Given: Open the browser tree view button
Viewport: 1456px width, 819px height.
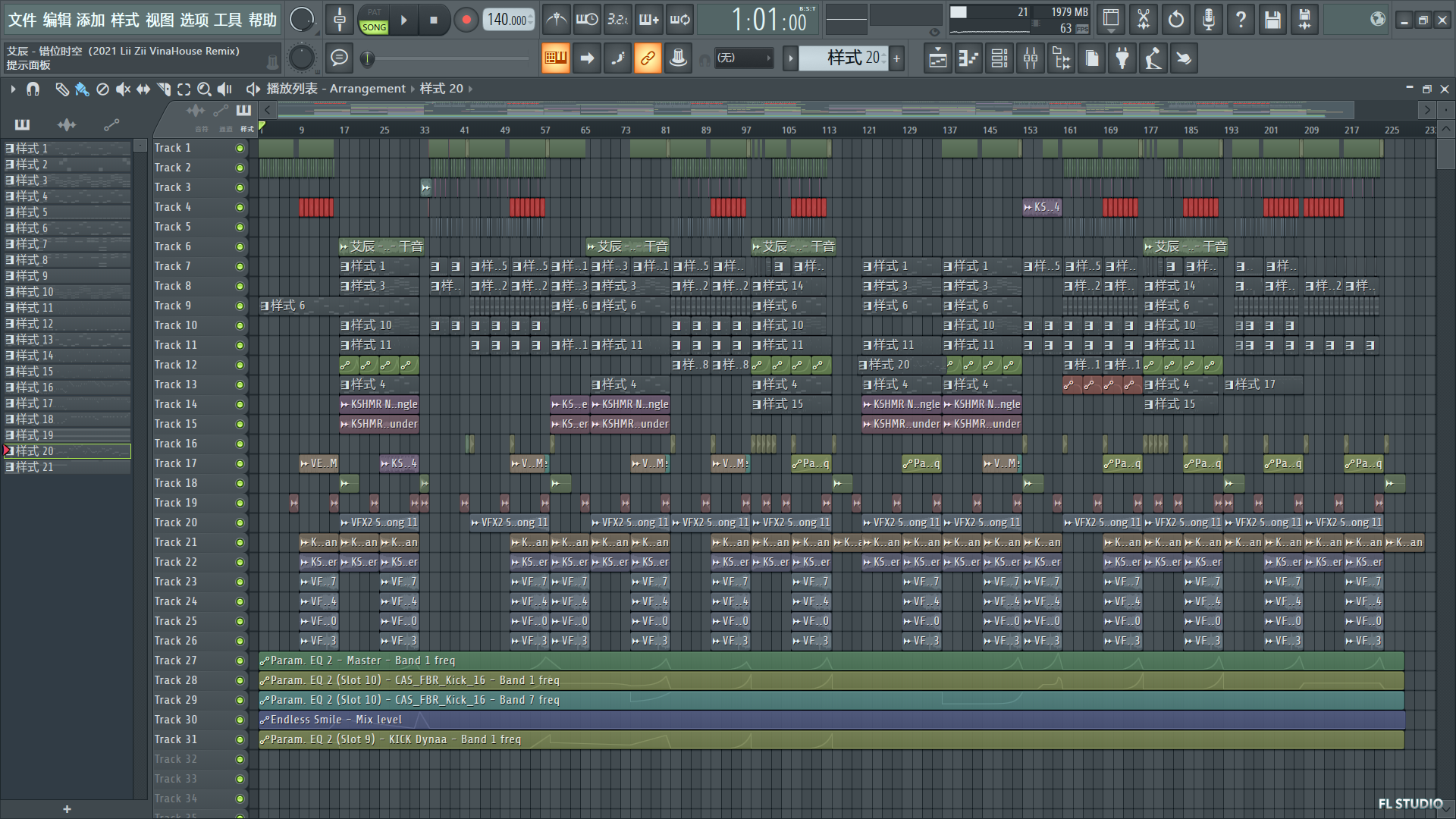Looking at the screenshot, I should 1062,58.
